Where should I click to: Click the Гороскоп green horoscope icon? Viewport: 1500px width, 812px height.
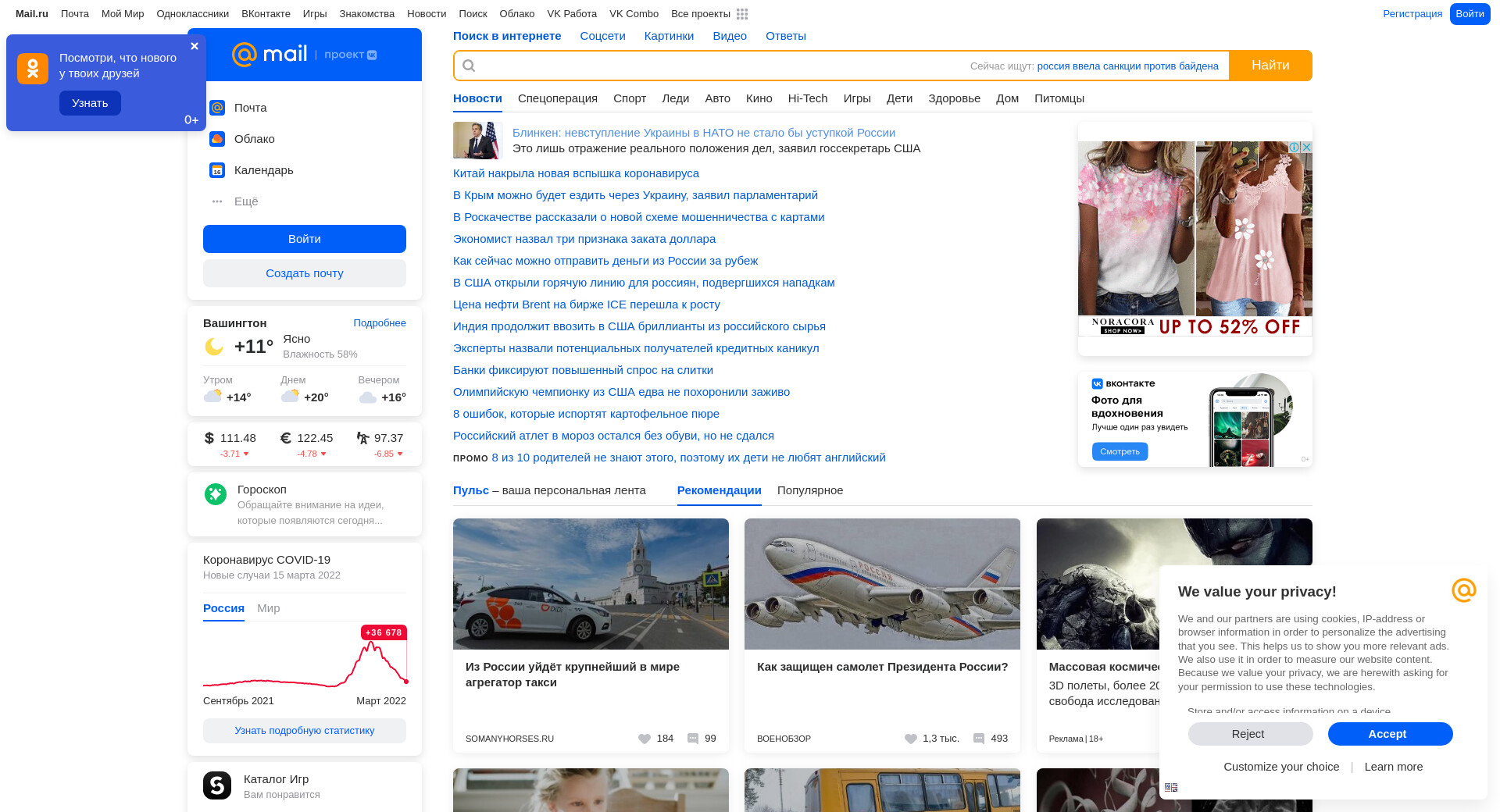(216, 494)
